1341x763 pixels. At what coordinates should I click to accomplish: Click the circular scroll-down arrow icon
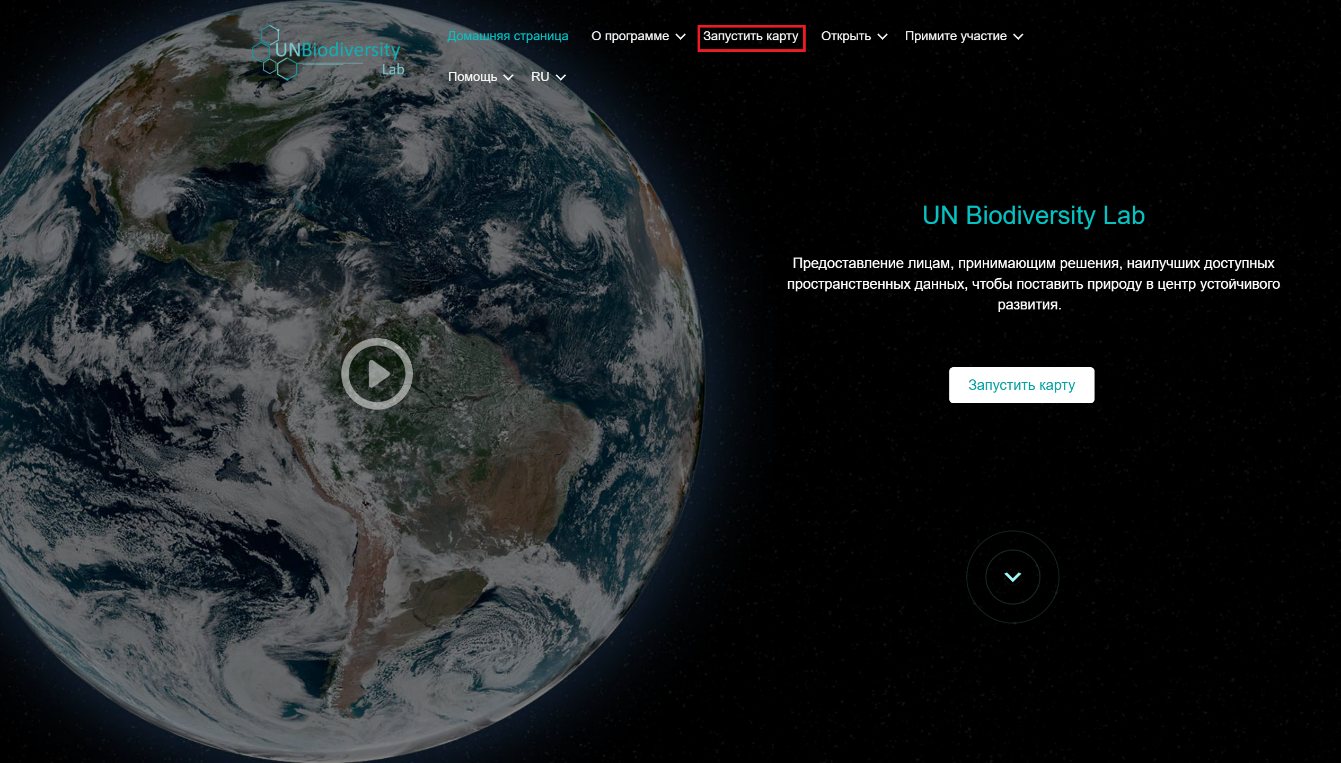(1012, 577)
